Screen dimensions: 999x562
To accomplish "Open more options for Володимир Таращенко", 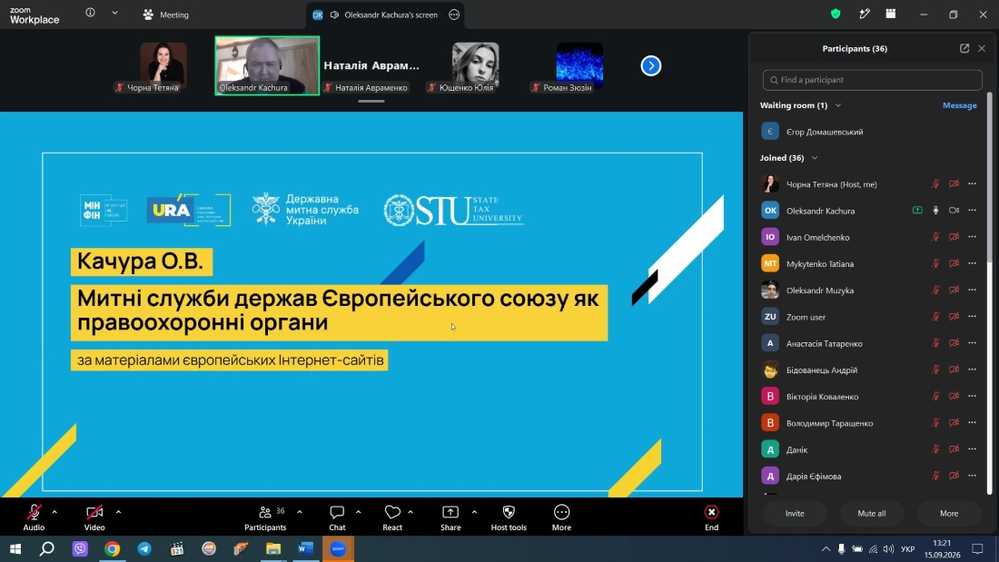I will (972, 423).
